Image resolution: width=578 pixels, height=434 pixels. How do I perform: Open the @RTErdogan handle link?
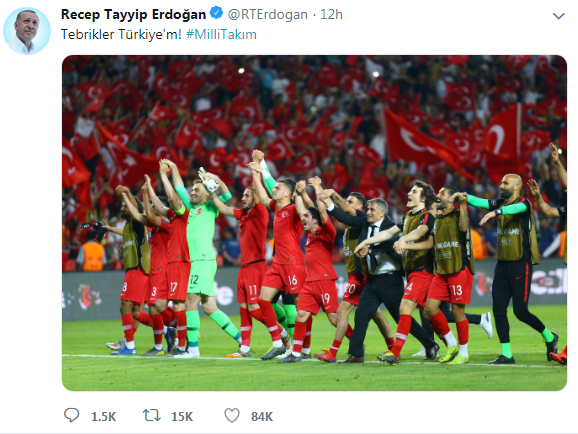[x=268, y=15]
